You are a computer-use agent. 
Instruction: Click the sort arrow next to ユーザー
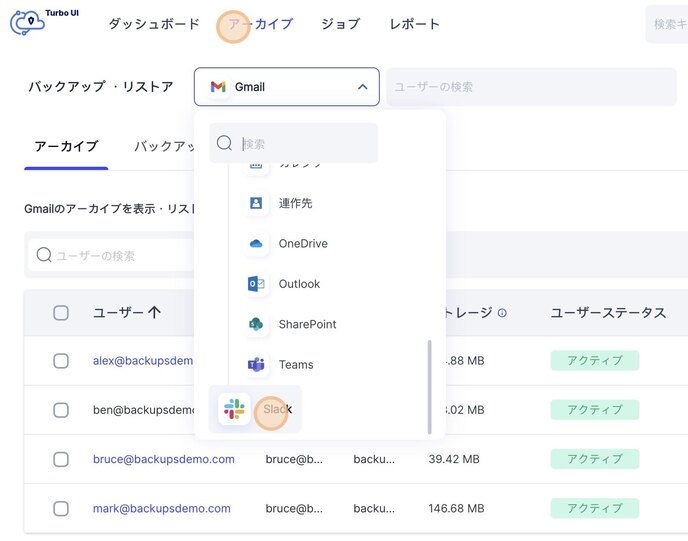point(154,312)
